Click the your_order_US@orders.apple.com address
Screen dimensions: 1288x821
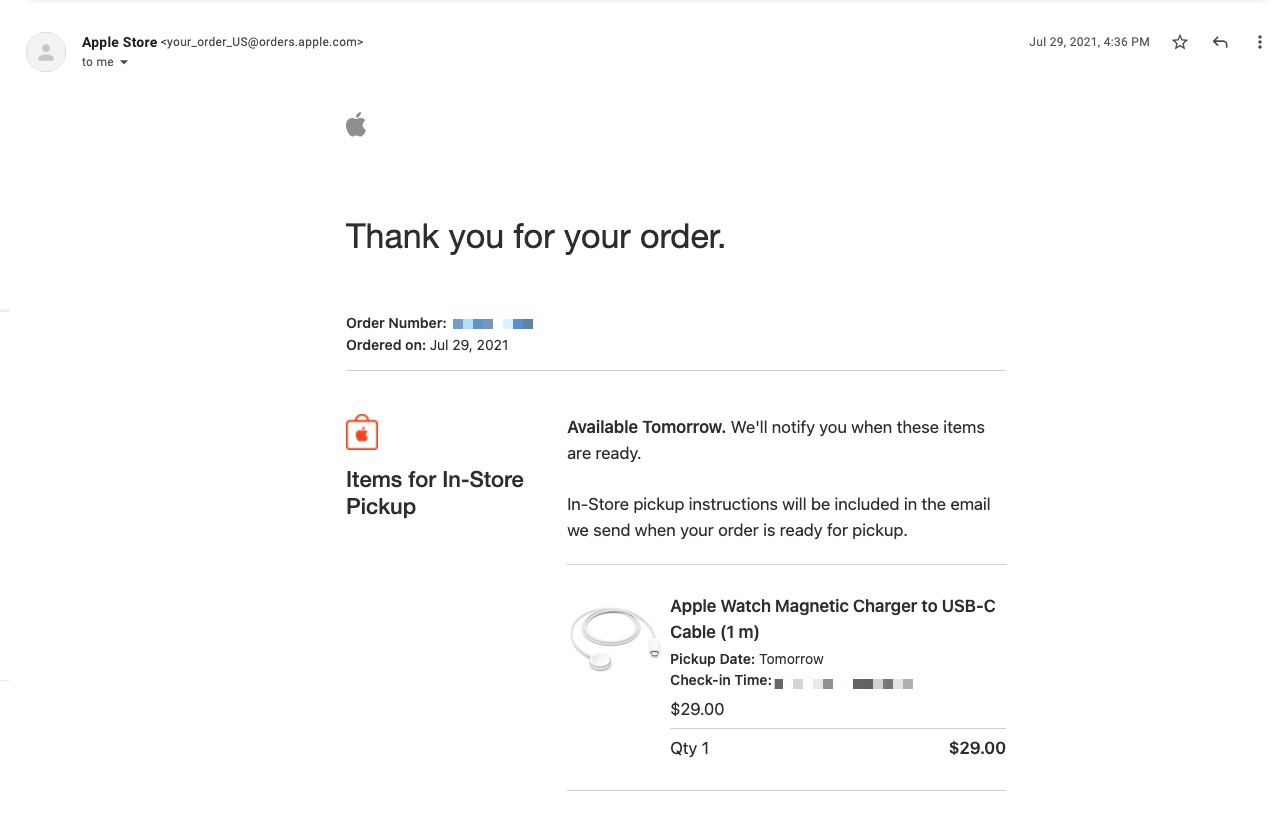click(262, 42)
